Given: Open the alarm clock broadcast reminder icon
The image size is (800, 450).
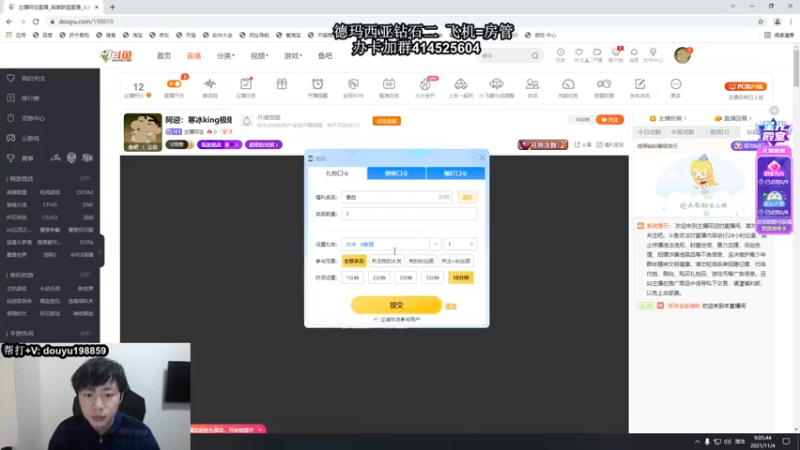Looking at the screenshot, I should click(317, 84).
